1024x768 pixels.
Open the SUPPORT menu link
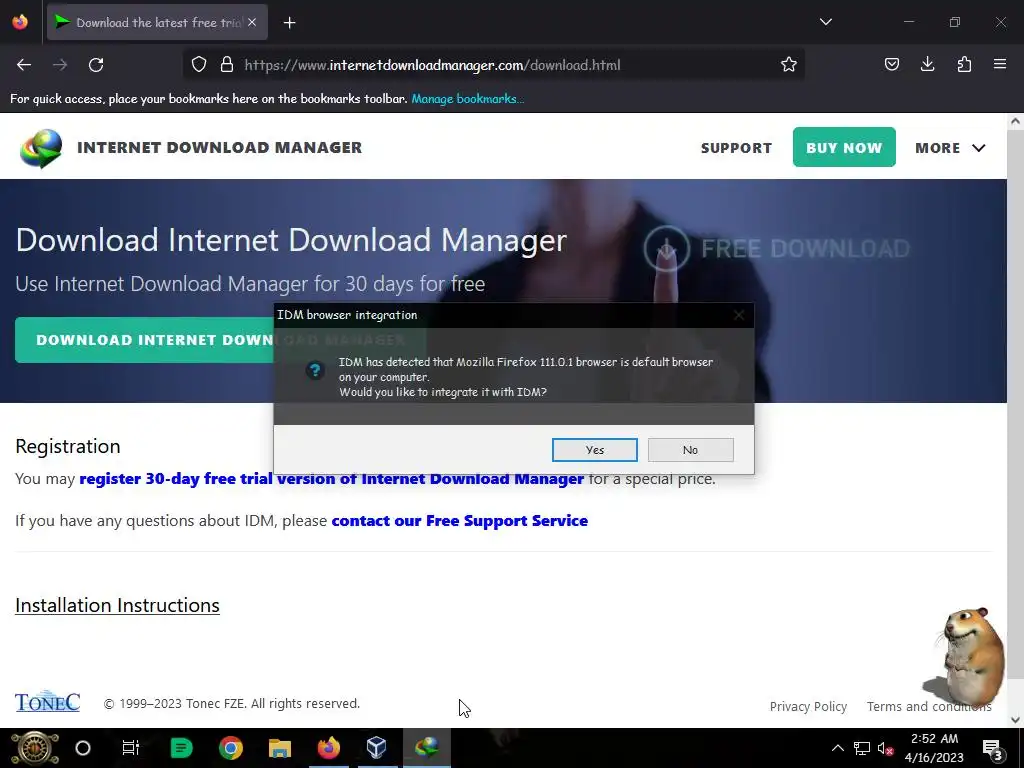tap(736, 148)
